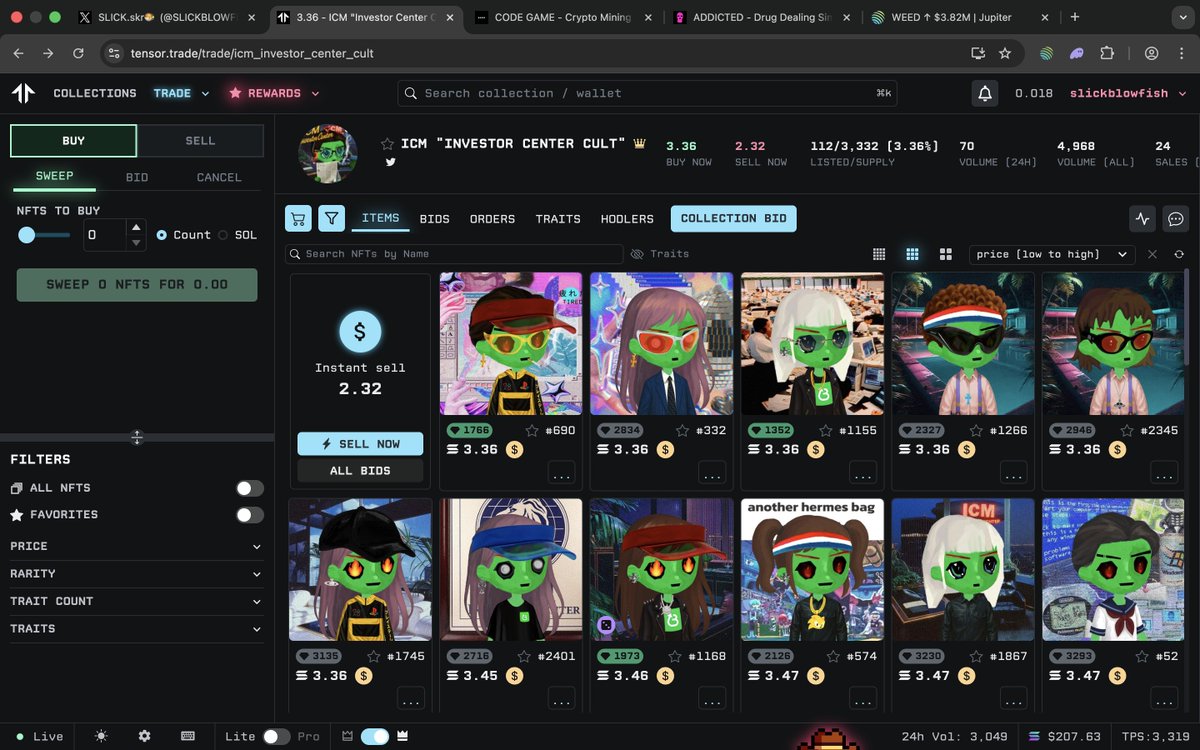Open the notifications bell
Image resolution: width=1200 pixels, height=750 pixels.
(985, 93)
